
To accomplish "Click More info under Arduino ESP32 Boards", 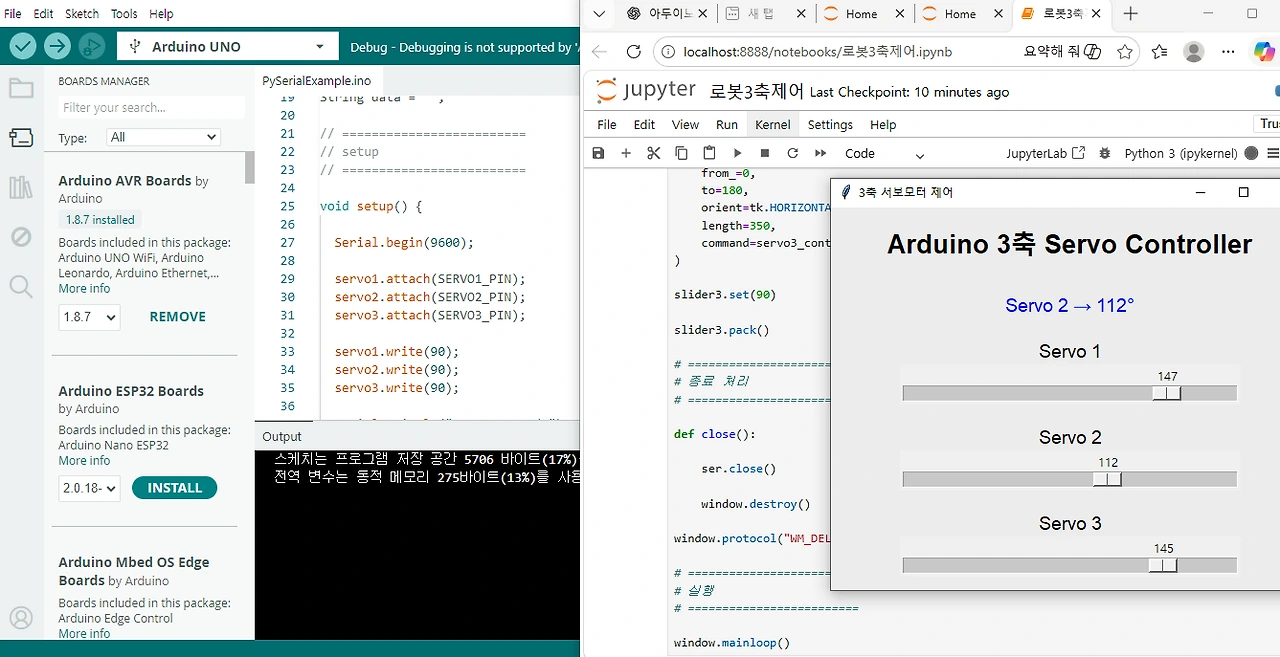I will click(x=84, y=461).
